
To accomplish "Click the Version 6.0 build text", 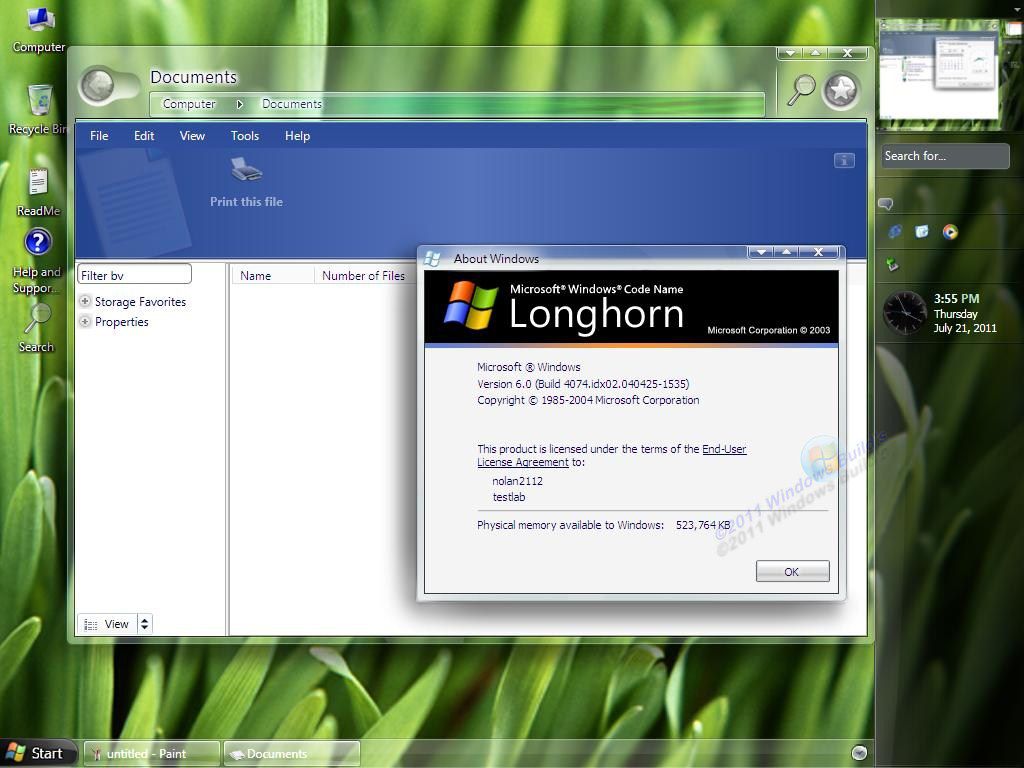I will tap(583, 384).
